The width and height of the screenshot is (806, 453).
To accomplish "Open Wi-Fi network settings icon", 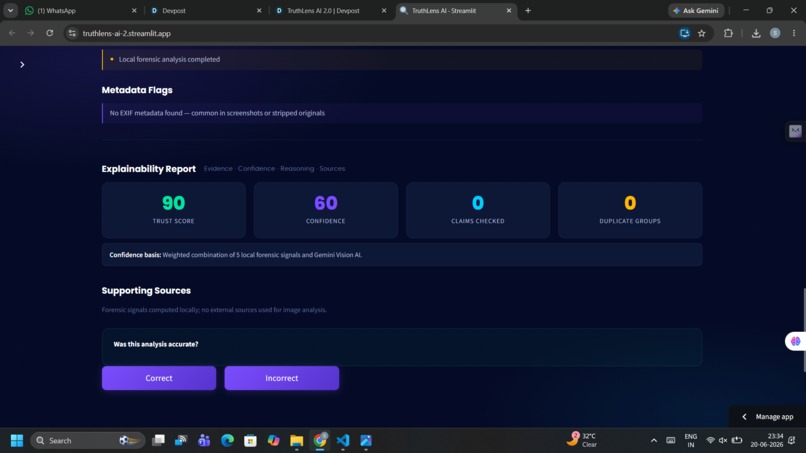I will [x=710, y=441].
